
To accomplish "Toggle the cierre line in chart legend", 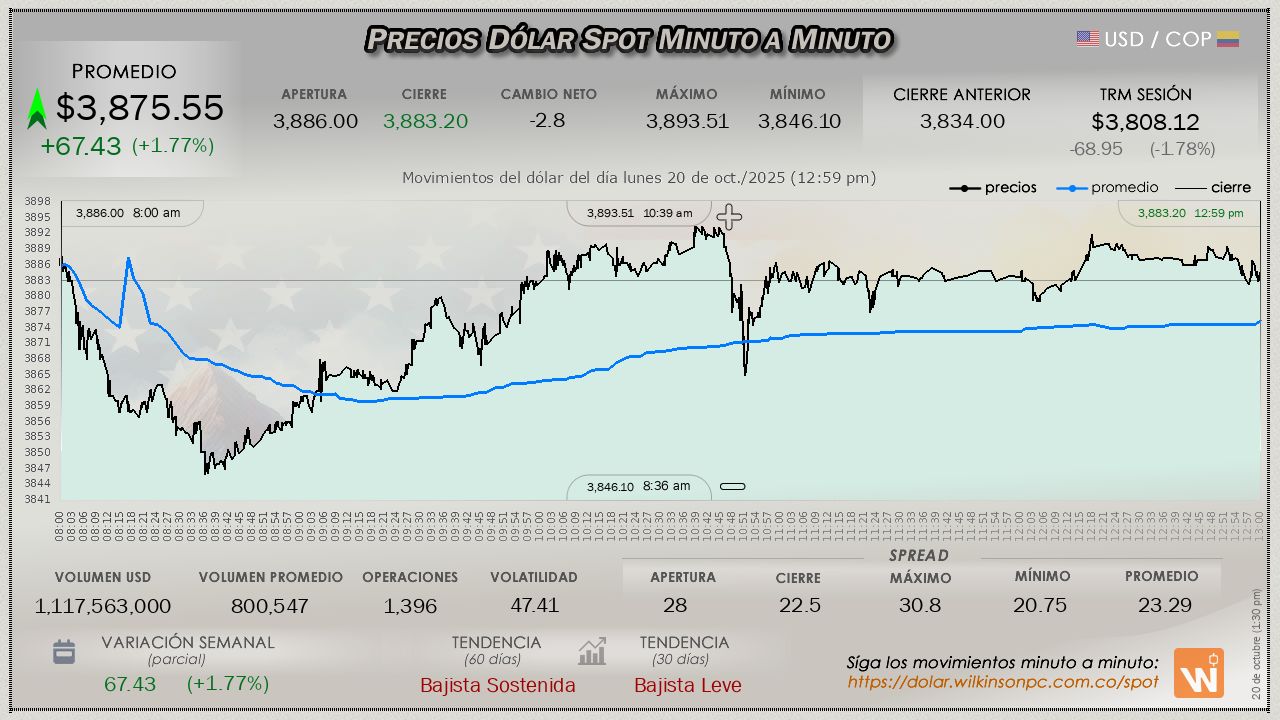I will coord(1212,187).
